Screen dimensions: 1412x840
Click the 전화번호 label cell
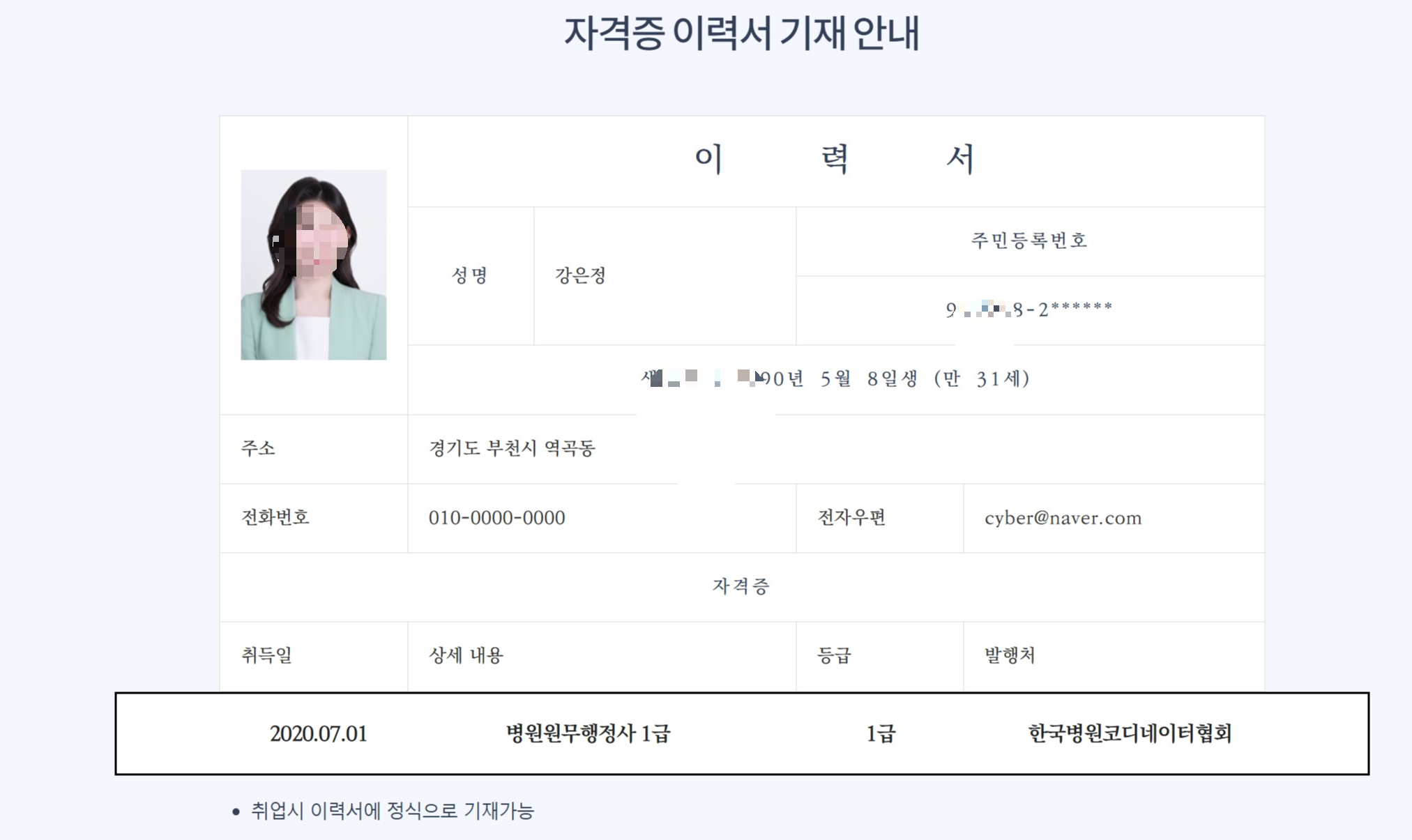pyautogui.click(x=264, y=518)
